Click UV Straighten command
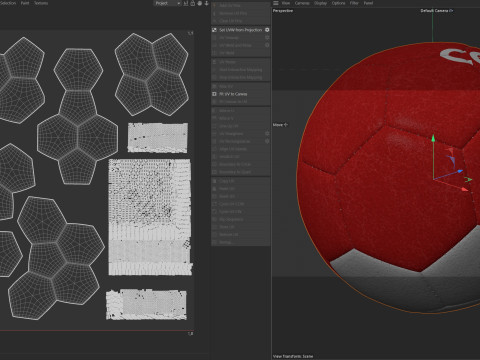The width and height of the screenshot is (480, 360). pos(231,133)
